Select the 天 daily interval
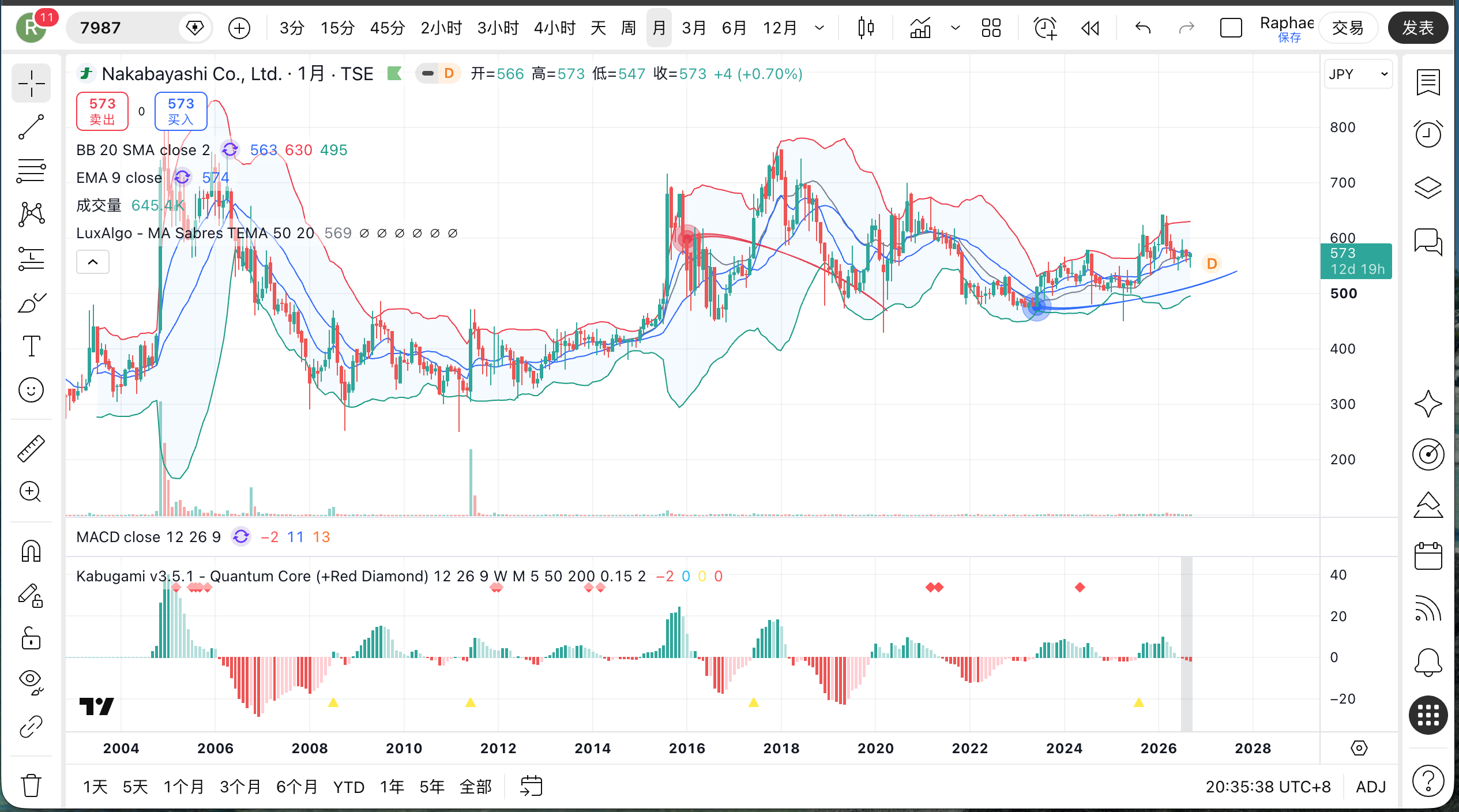 (x=598, y=28)
